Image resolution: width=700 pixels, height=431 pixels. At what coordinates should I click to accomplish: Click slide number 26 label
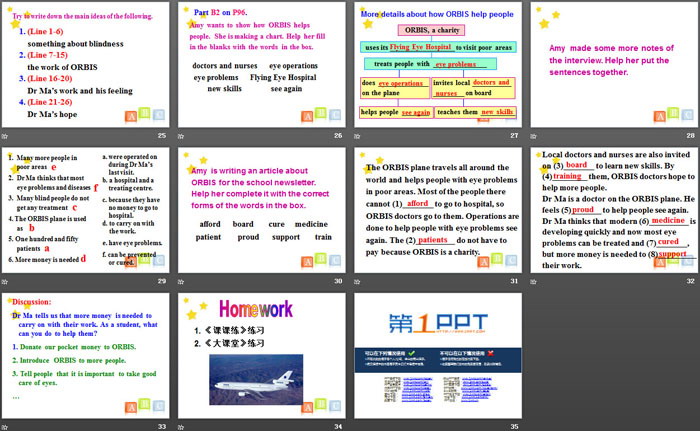point(338,135)
